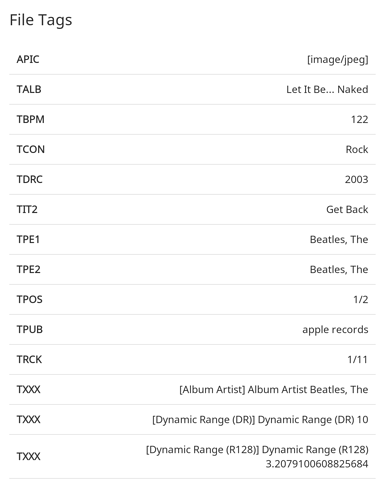Click album value Let It Be... Naked
The width and height of the screenshot is (383, 500).
click(x=327, y=89)
